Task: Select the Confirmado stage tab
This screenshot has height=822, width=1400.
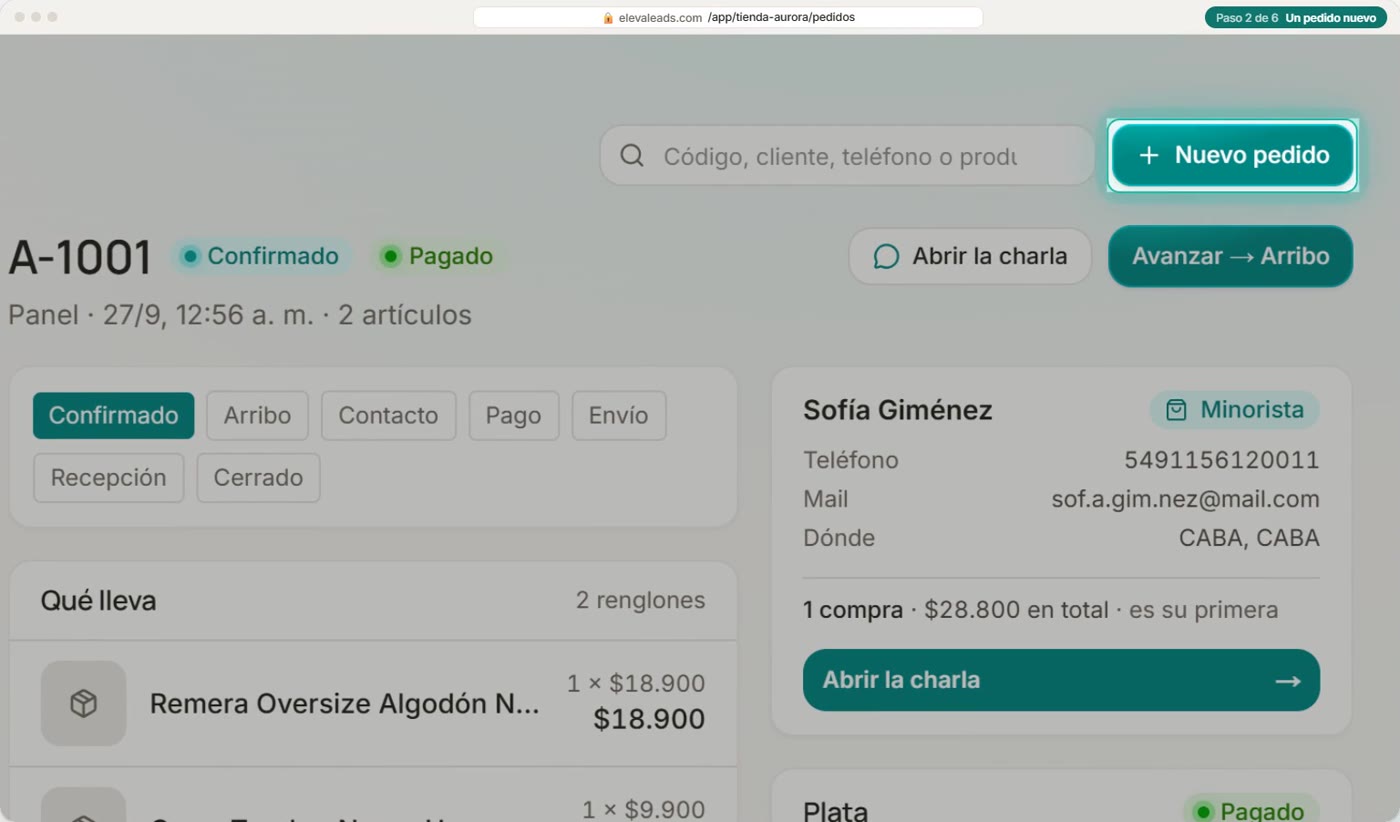Action: coord(113,415)
